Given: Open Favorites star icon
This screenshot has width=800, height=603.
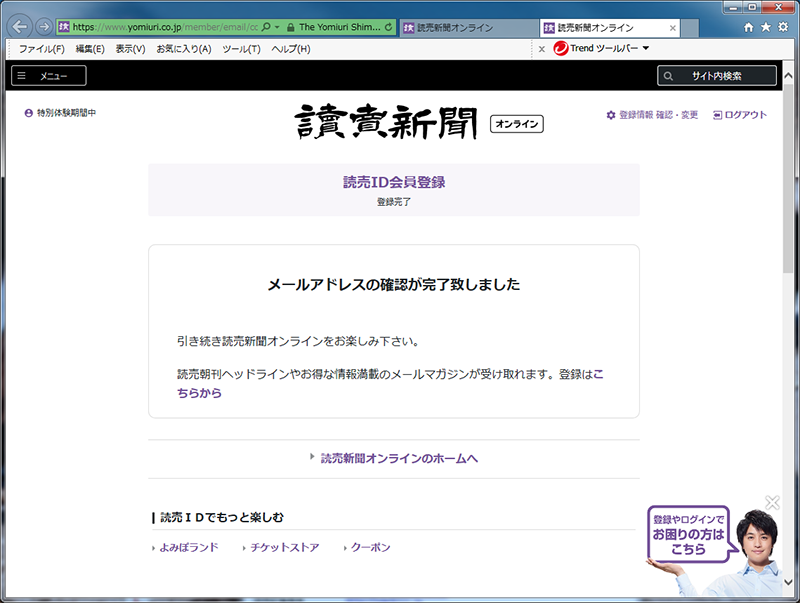Looking at the screenshot, I should pos(766,27).
